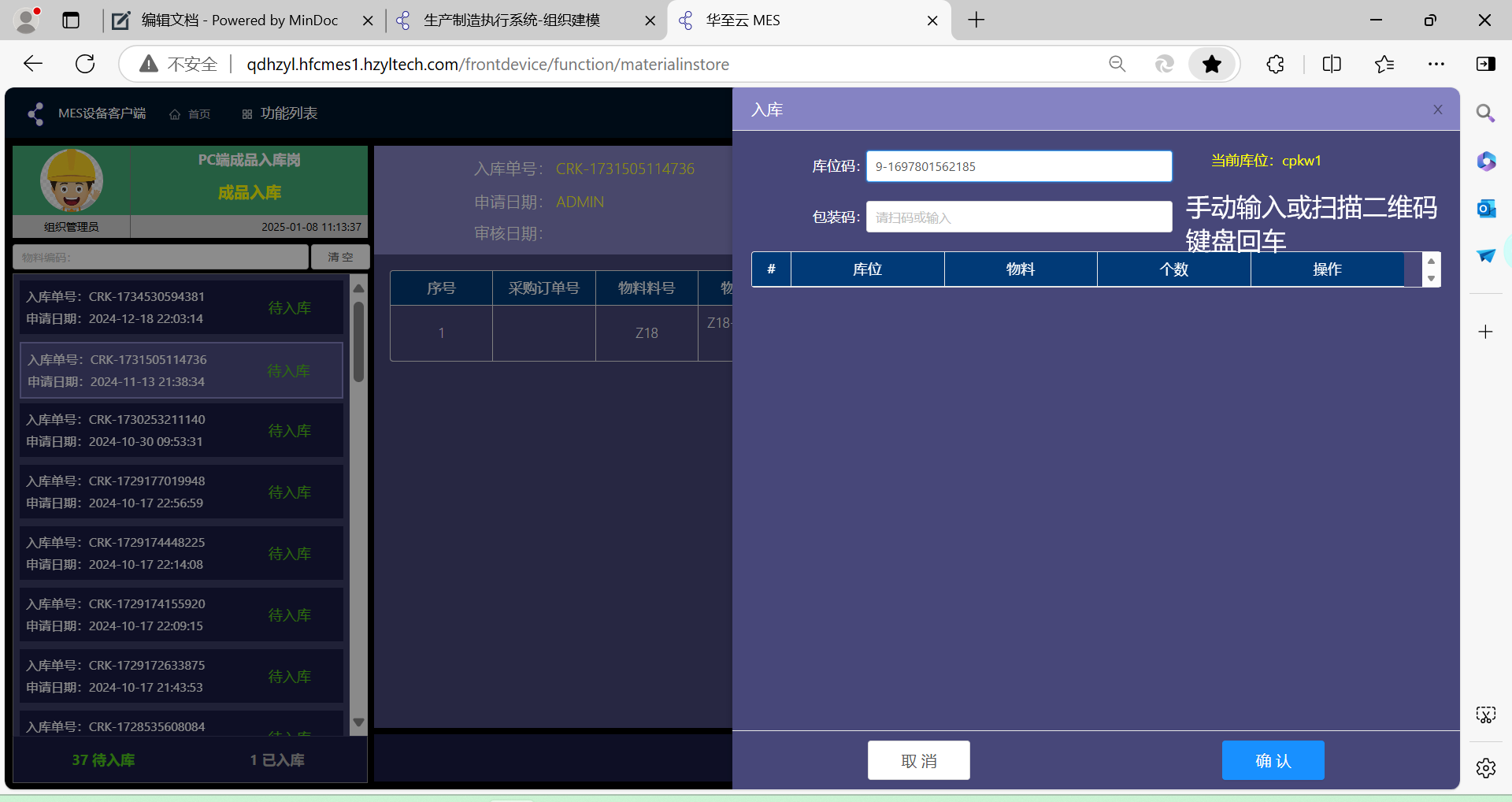Close the 编辑文档 MinDoc tab
The height and width of the screenshot is (802, 1512).
(368, 20)
